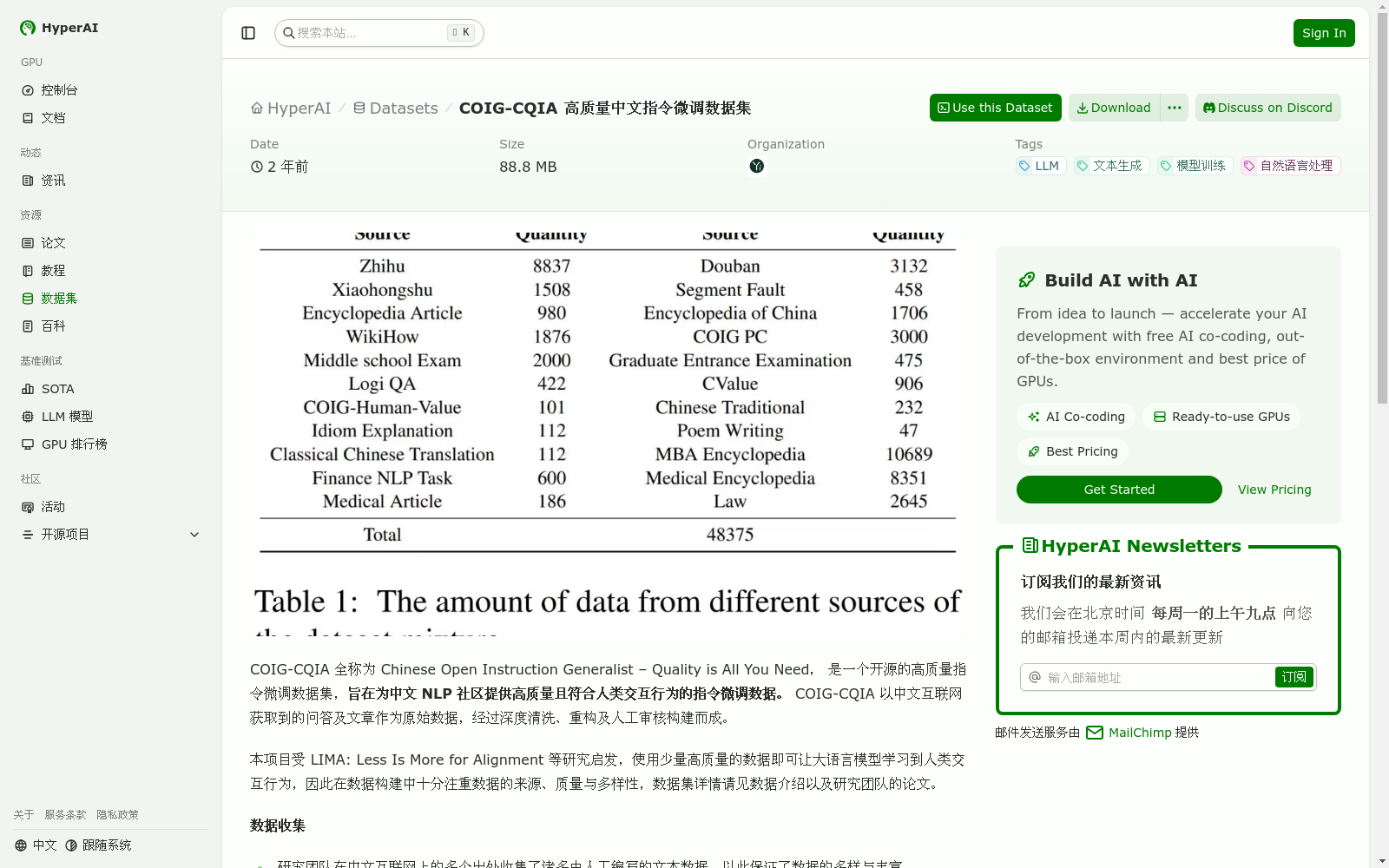Click the globe language icon
The height and width of the screenshot is (868, 1389).
[x=21, y=845]
